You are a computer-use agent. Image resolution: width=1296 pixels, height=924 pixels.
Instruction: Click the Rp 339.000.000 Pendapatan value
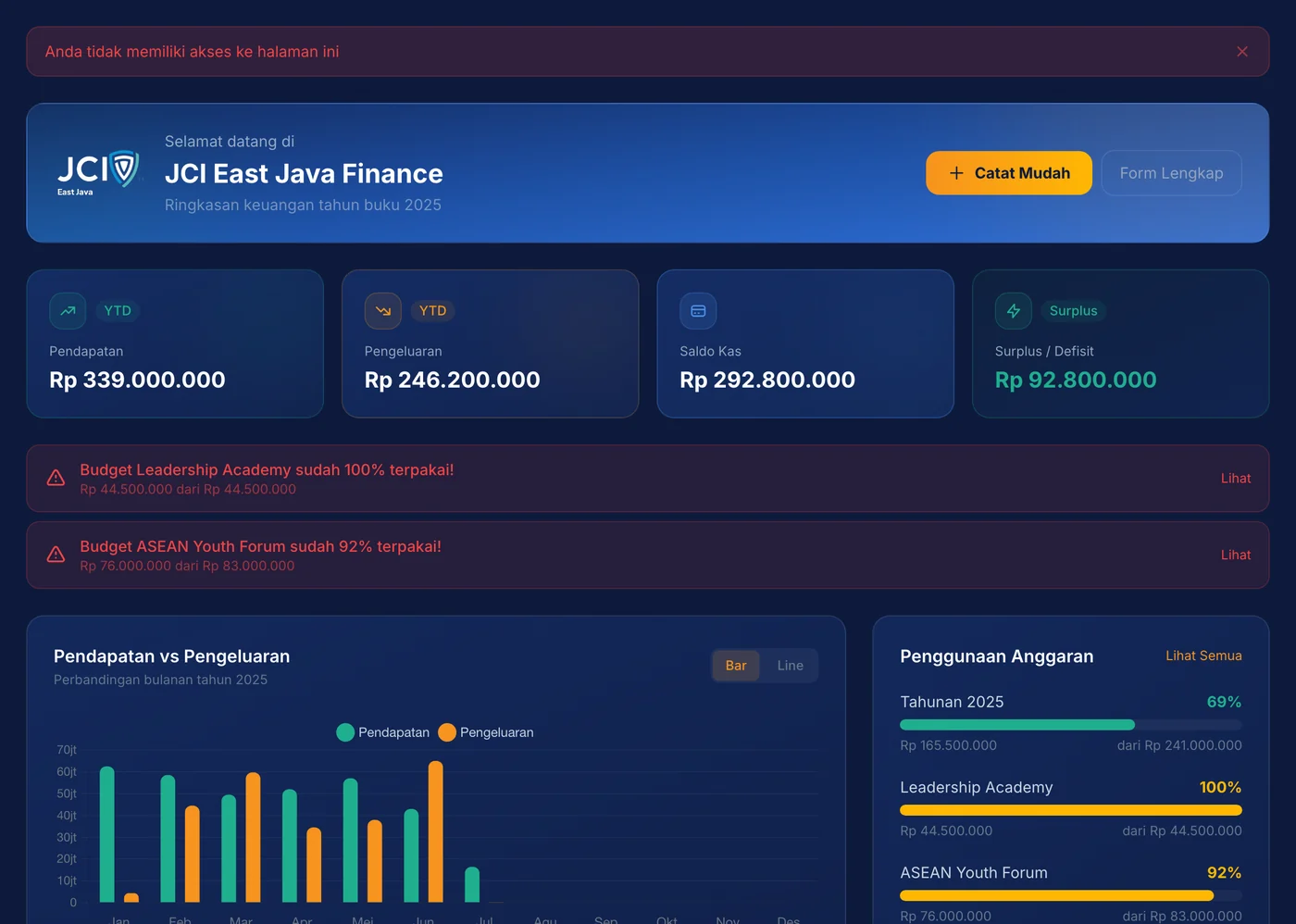tap(137, 380)
